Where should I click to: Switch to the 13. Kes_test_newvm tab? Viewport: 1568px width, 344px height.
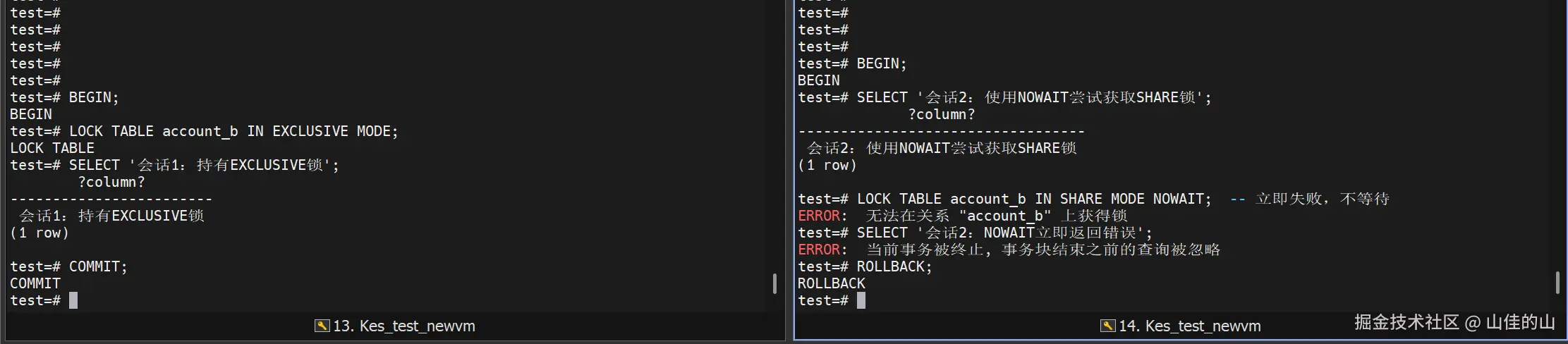pos(403,326)
